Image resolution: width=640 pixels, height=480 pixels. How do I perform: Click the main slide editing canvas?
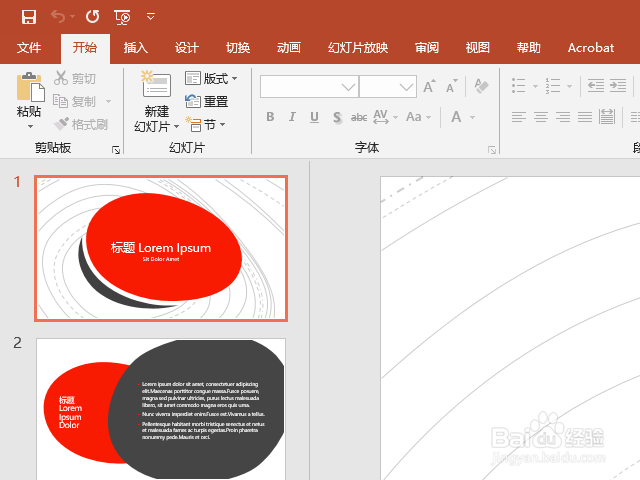point(510,328)
